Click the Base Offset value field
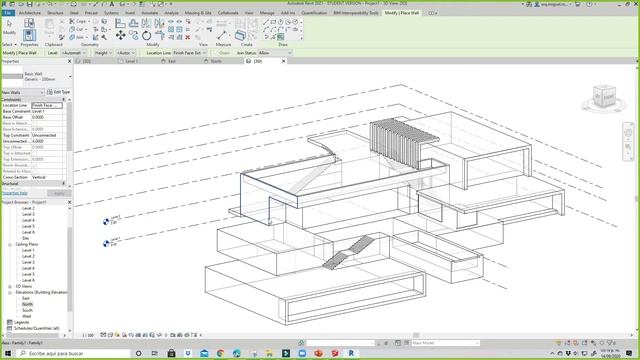 point(47,117)
